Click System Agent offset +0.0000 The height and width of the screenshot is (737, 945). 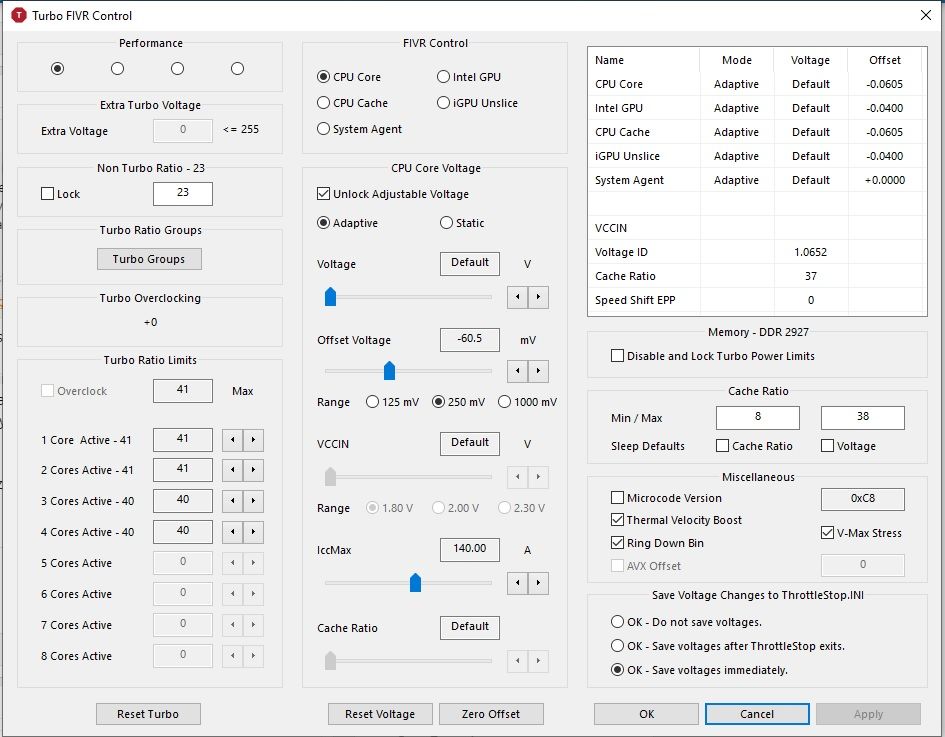pos(885,180)
